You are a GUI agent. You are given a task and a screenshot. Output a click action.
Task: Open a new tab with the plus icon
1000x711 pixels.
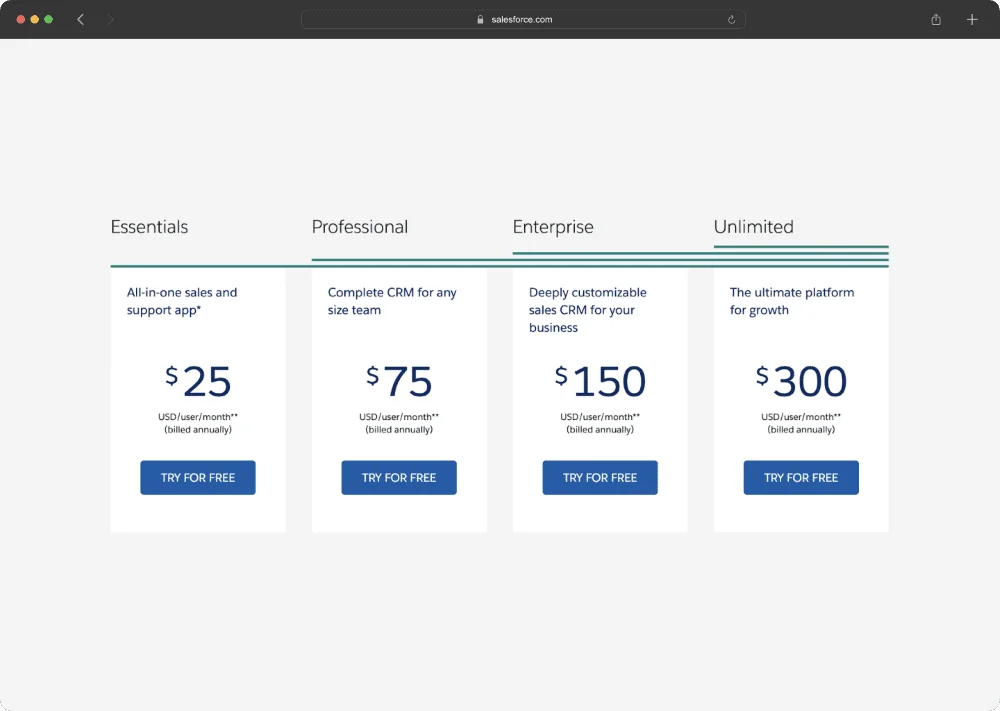point(972,19)
